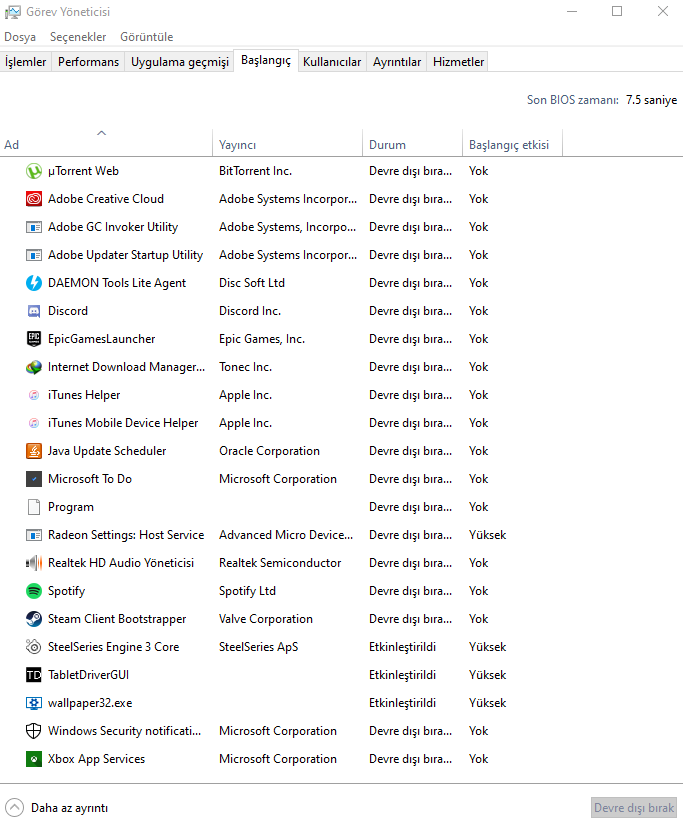Image resolution: width=683 pixels, height=829 pixels.
Task: Switch to the Hizmetler tab
Action: coord(458,62)
